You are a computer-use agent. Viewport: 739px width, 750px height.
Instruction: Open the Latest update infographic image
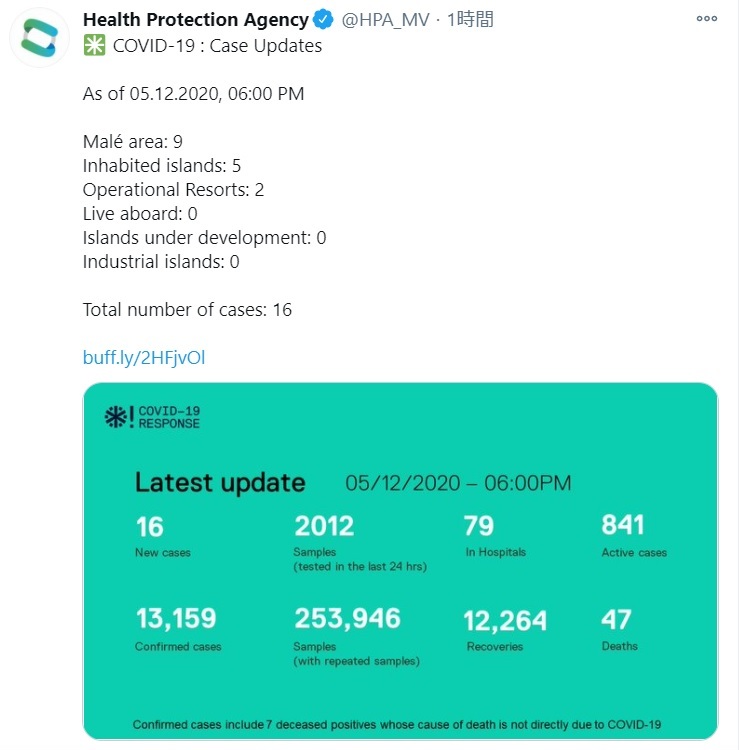[x=400, y=561]
